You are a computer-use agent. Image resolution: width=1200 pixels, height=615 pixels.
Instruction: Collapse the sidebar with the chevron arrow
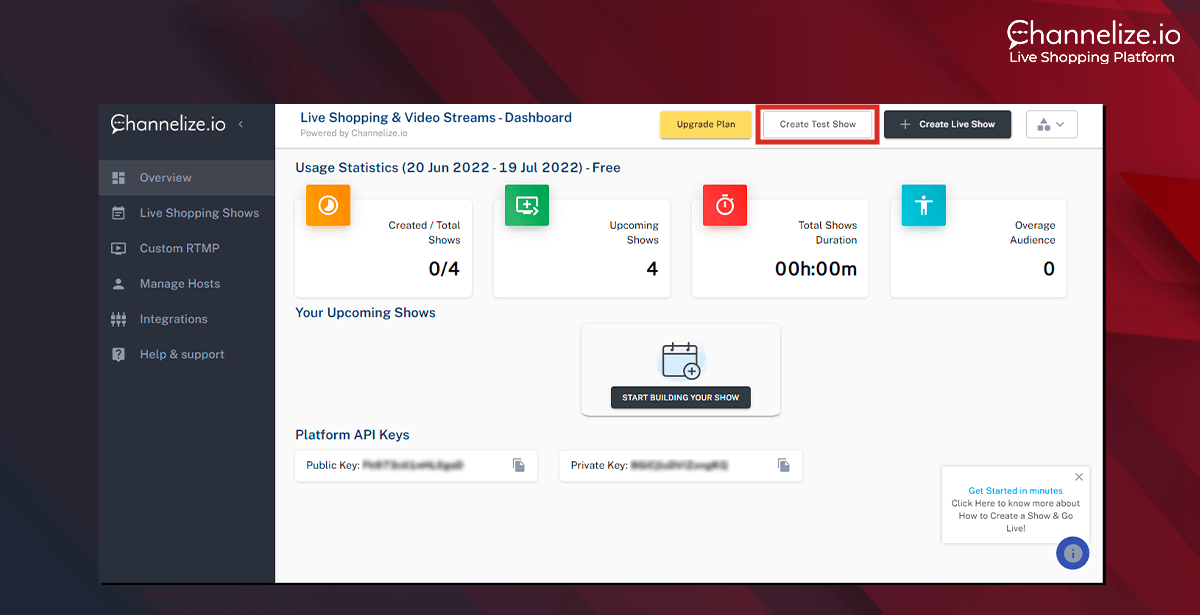coord(240,124)
